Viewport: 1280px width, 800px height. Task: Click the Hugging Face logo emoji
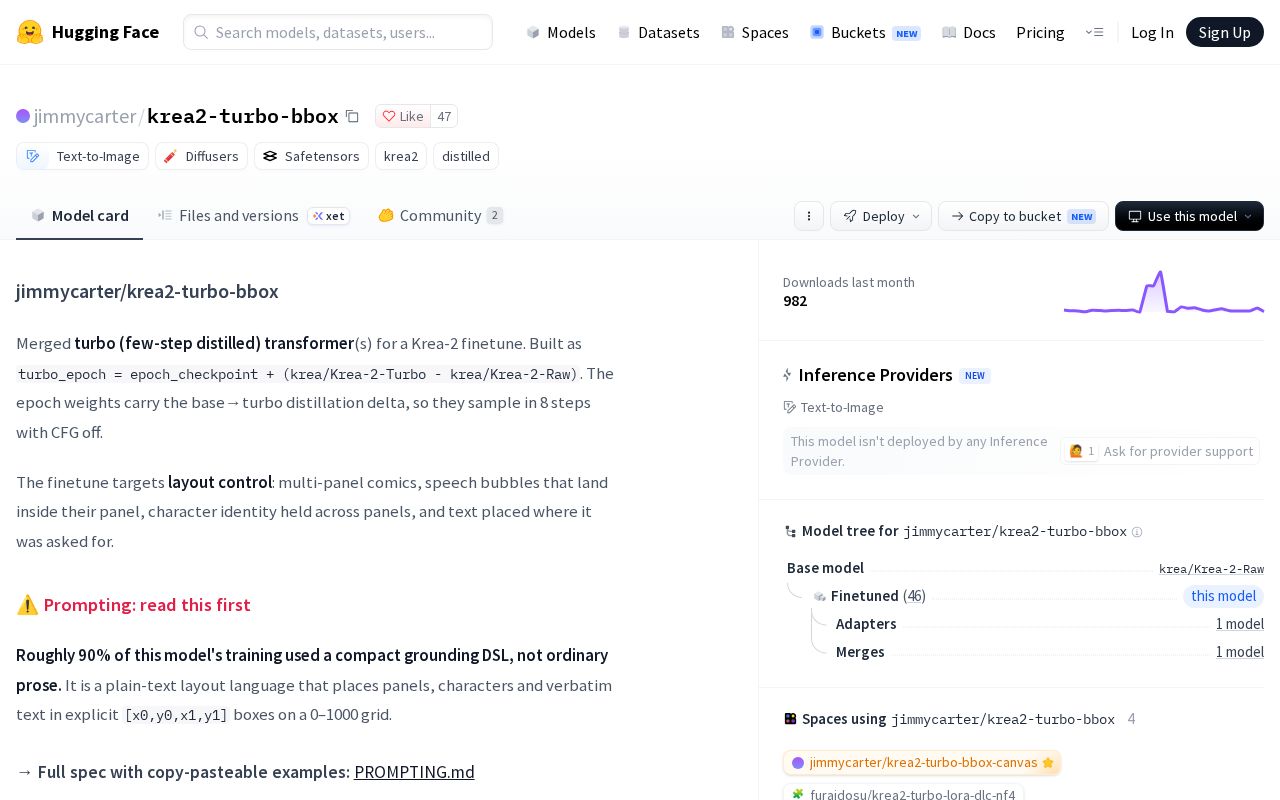pos(30,32)
